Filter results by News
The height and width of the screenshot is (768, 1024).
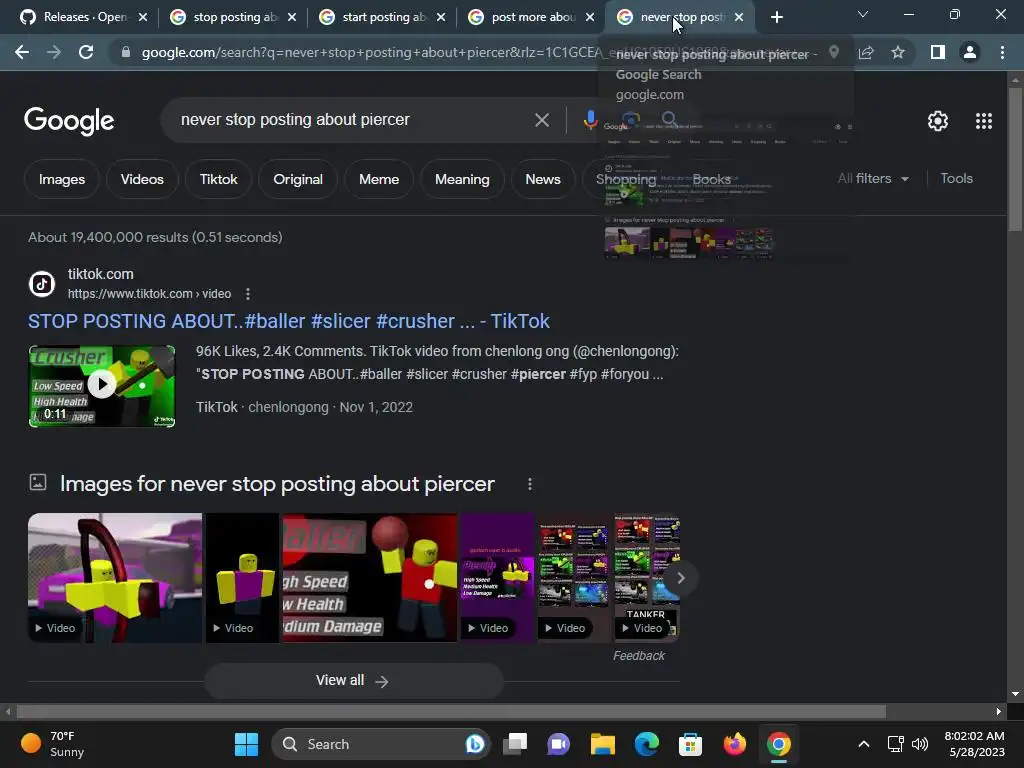543,179
